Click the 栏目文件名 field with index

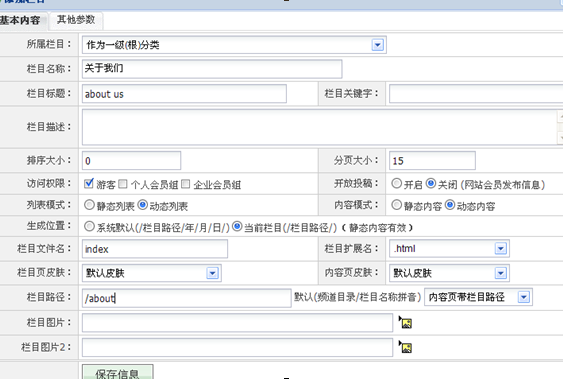(x=155, y=249)
